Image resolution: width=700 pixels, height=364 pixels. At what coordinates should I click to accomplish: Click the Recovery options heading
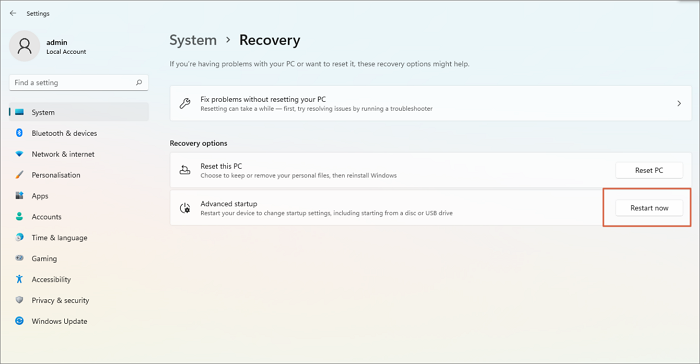pos(198,143)
